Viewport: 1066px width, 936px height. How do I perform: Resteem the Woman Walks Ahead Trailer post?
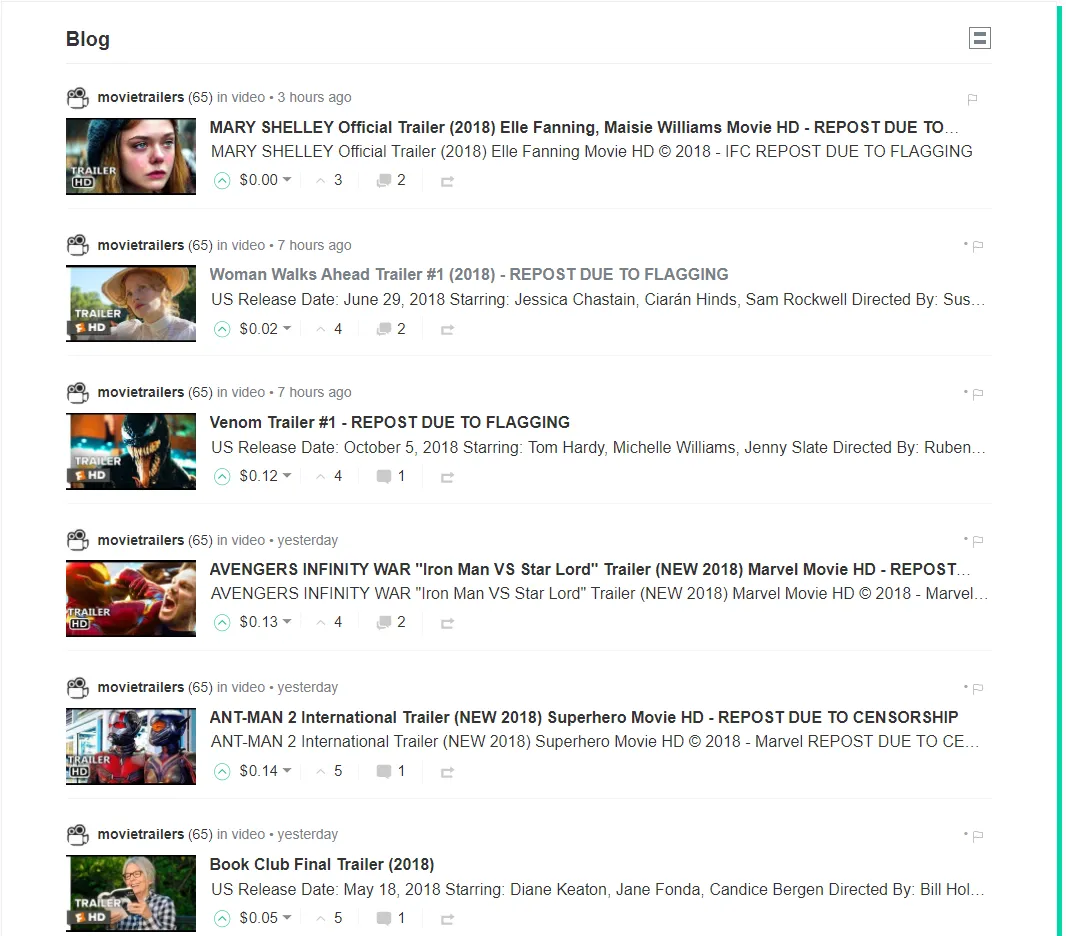click(x=447, y=330)
